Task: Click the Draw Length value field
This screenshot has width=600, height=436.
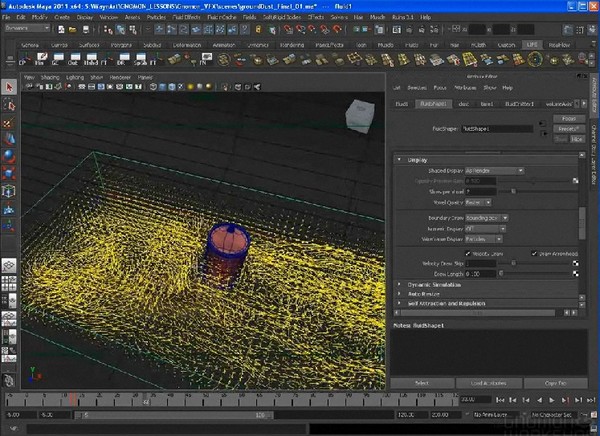Action: point(481,274)
